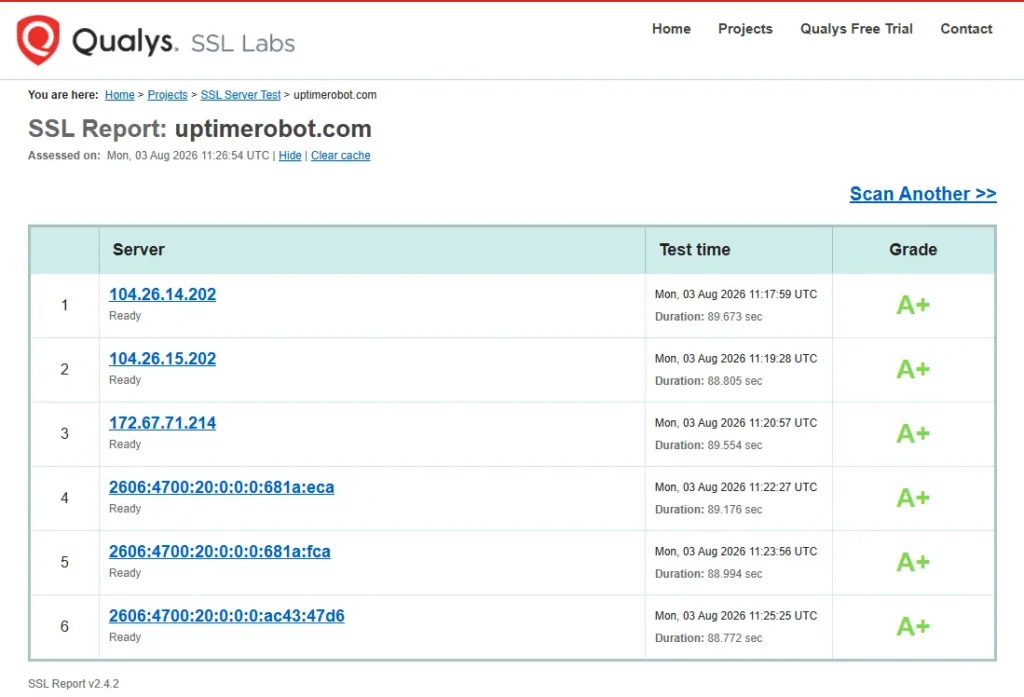This screenshot has height=697, width=1024.
Task: Click the SSL Report: uptimerobot.com heading
Action: coord(200,129)
